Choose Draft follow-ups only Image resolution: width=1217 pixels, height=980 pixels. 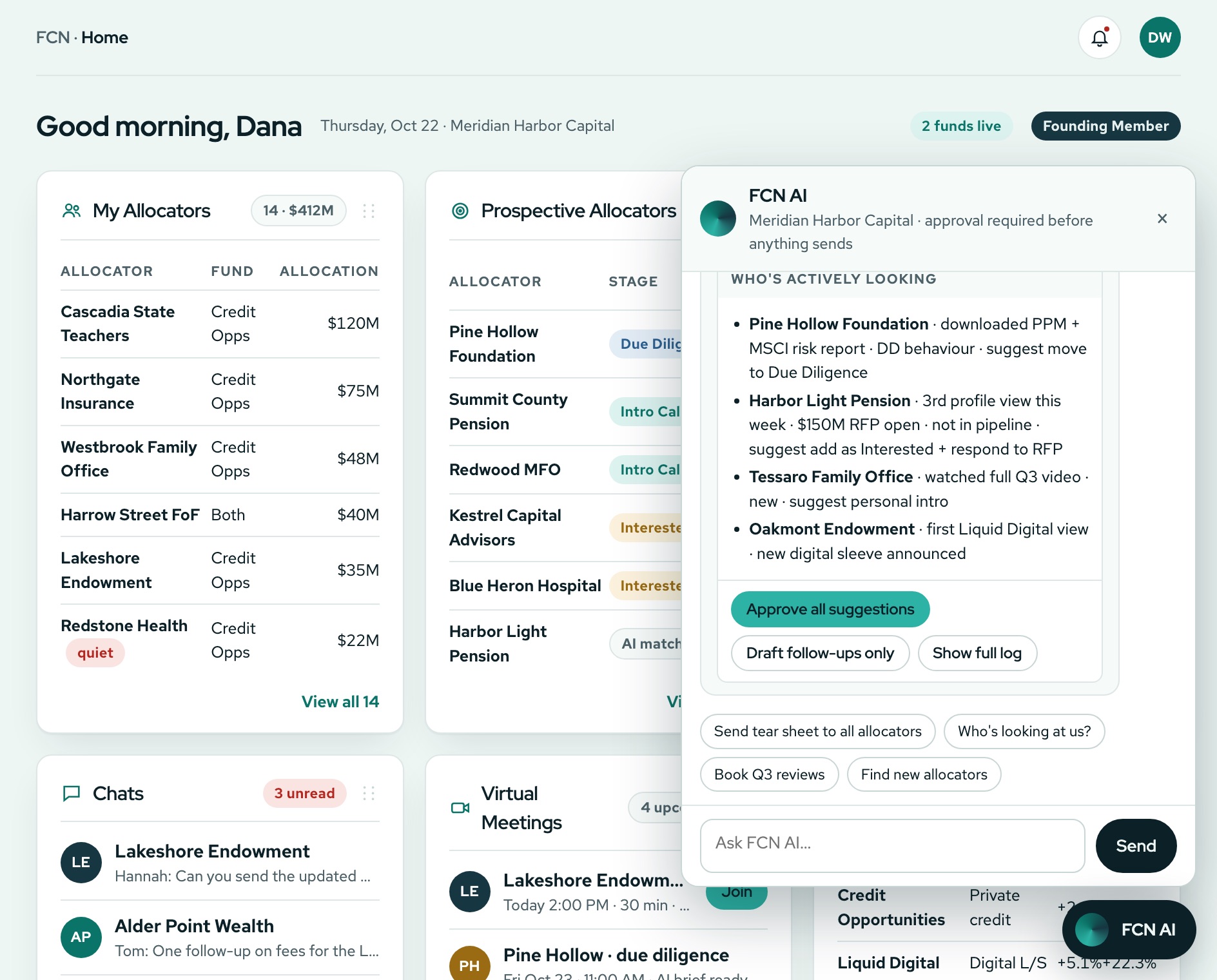(x=820, y=653)
